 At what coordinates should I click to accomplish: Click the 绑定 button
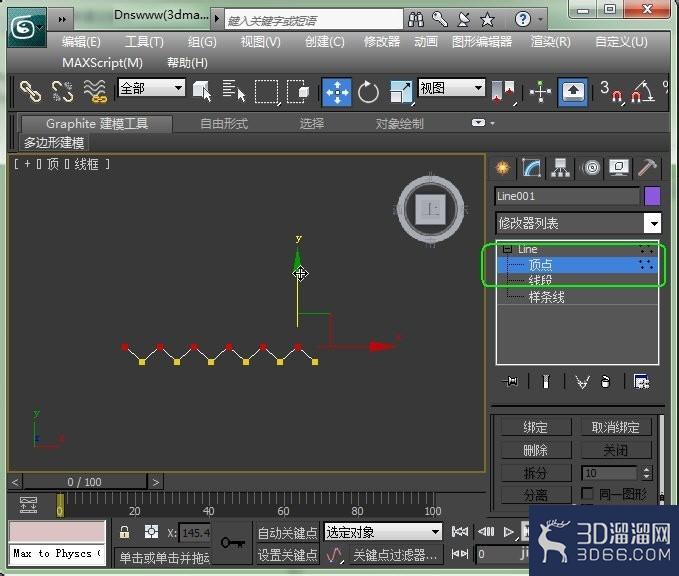(x=536, y=427)
